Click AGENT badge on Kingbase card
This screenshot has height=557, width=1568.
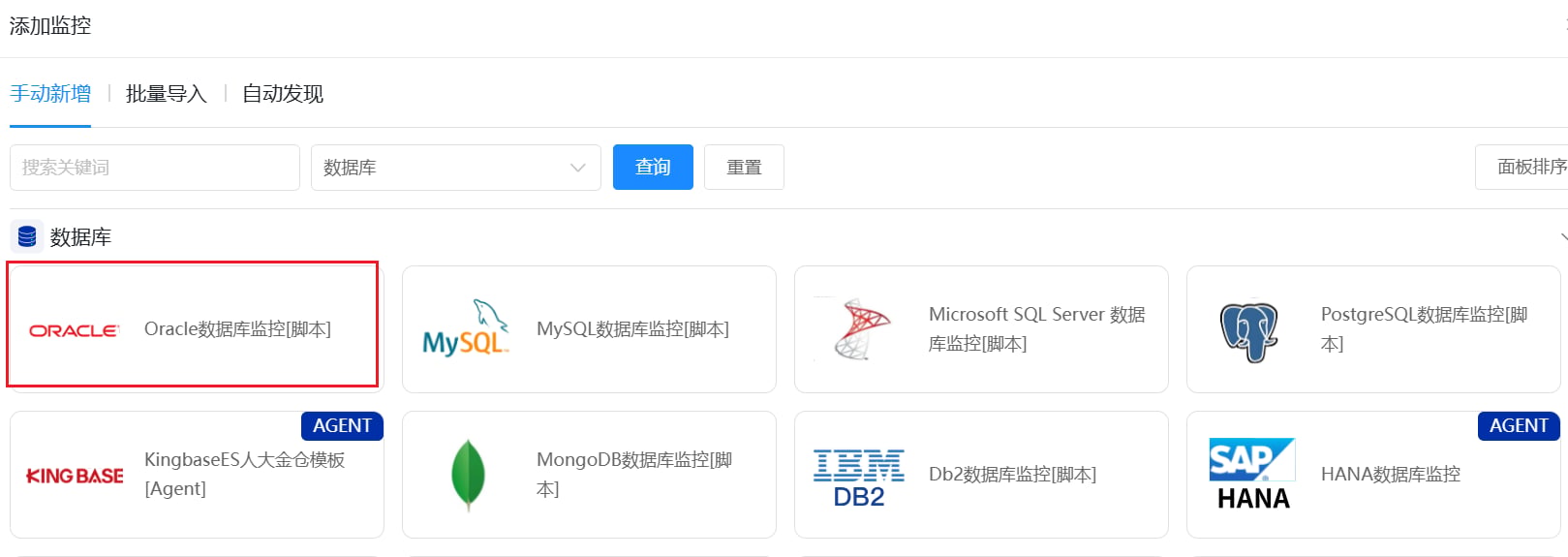[x=342, y=426]
